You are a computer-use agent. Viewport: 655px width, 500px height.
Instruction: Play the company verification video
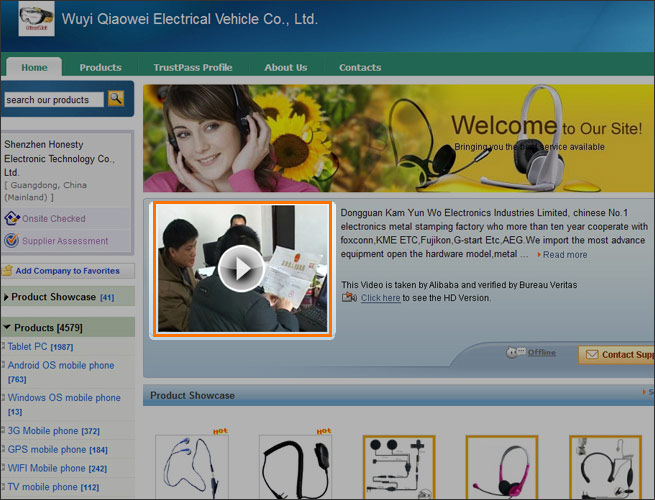point(241,269)
